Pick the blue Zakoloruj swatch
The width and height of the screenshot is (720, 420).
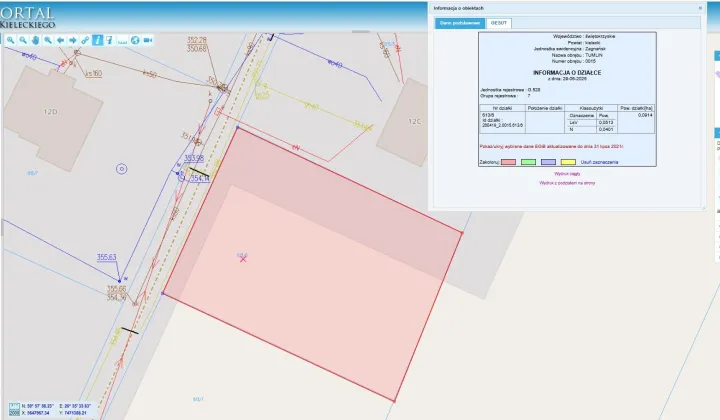[x=548, y=162]
